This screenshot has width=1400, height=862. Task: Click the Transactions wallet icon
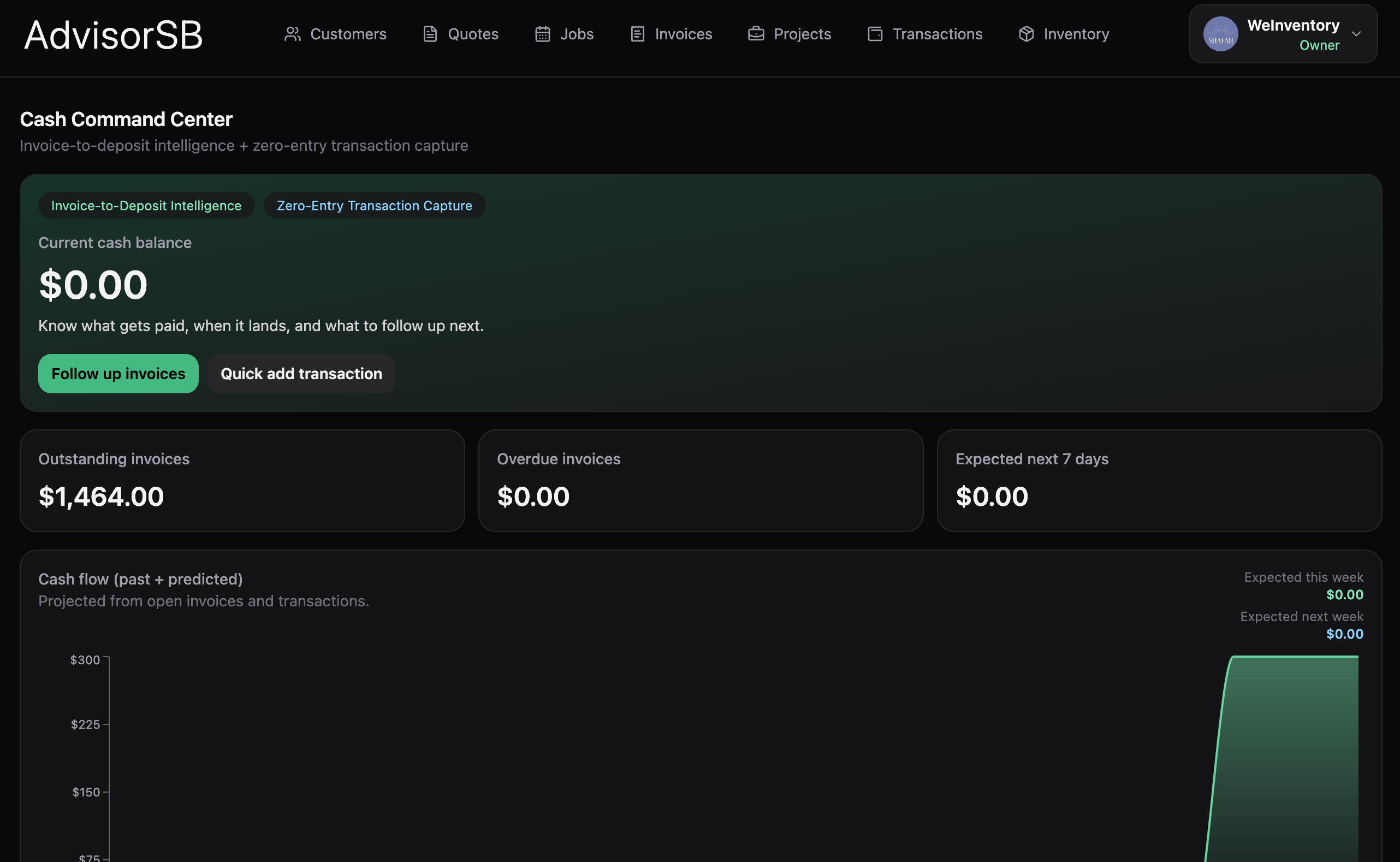tap(874, 34)
